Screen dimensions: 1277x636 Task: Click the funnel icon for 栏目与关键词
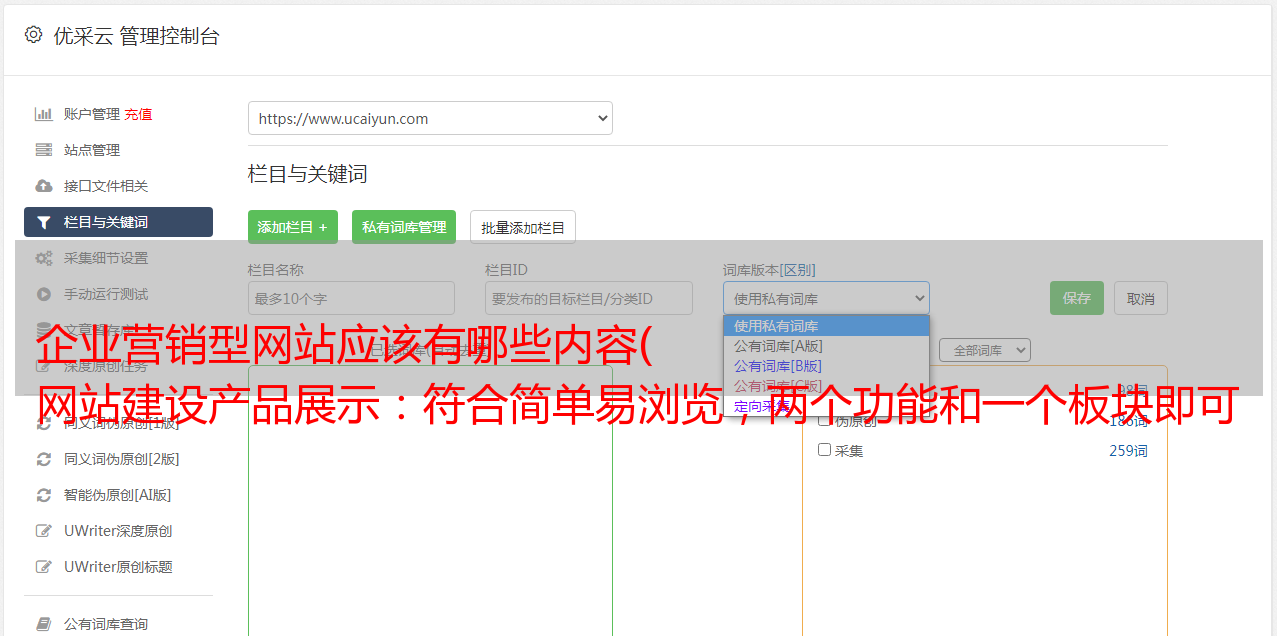tap(44, 222)
